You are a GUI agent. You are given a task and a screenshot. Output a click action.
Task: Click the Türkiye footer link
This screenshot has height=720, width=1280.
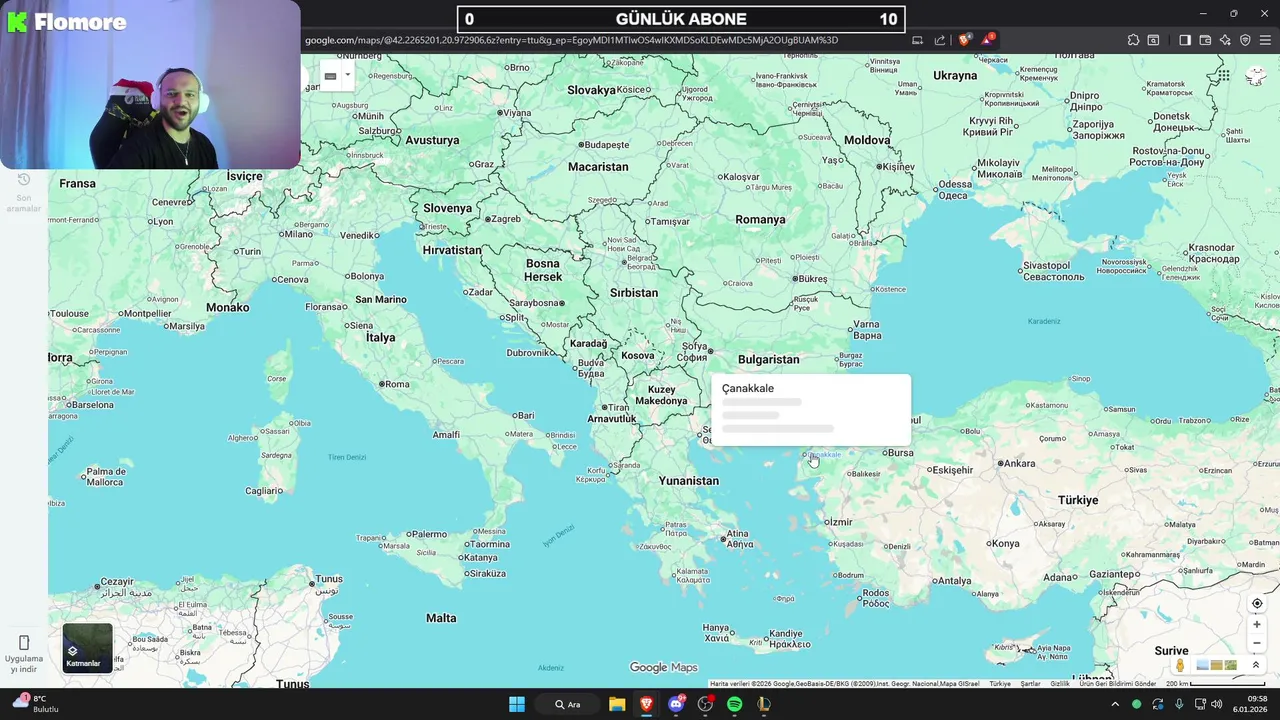tap(1000, 684)
